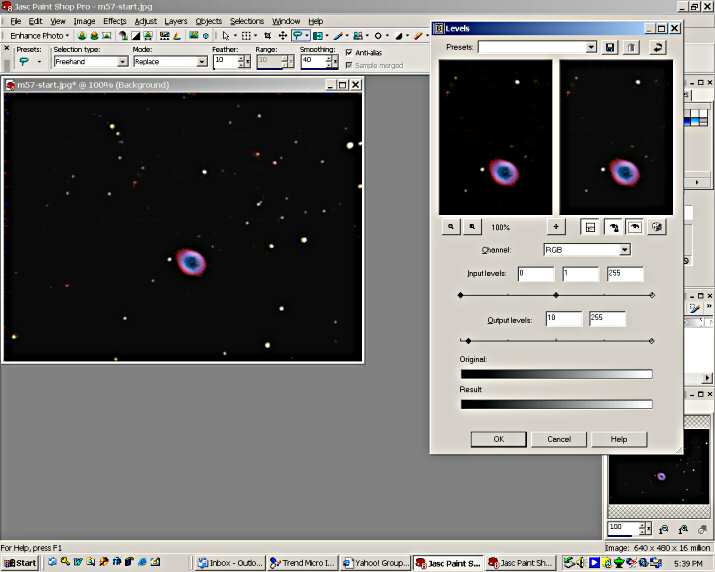Image resolution: width=715 pixels, height=572 pixels.
Task: Click the save preset icon in Levels
Action: (x=610, y=47)
